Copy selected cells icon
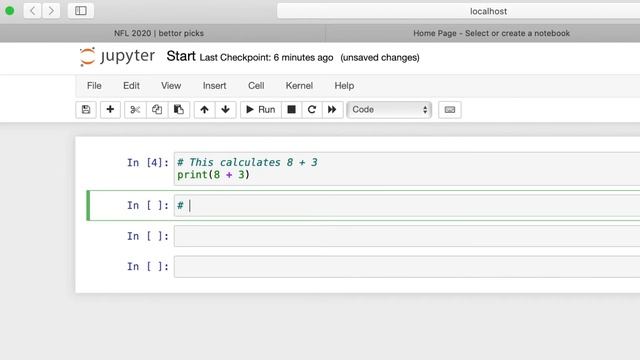 click(157, 110)
